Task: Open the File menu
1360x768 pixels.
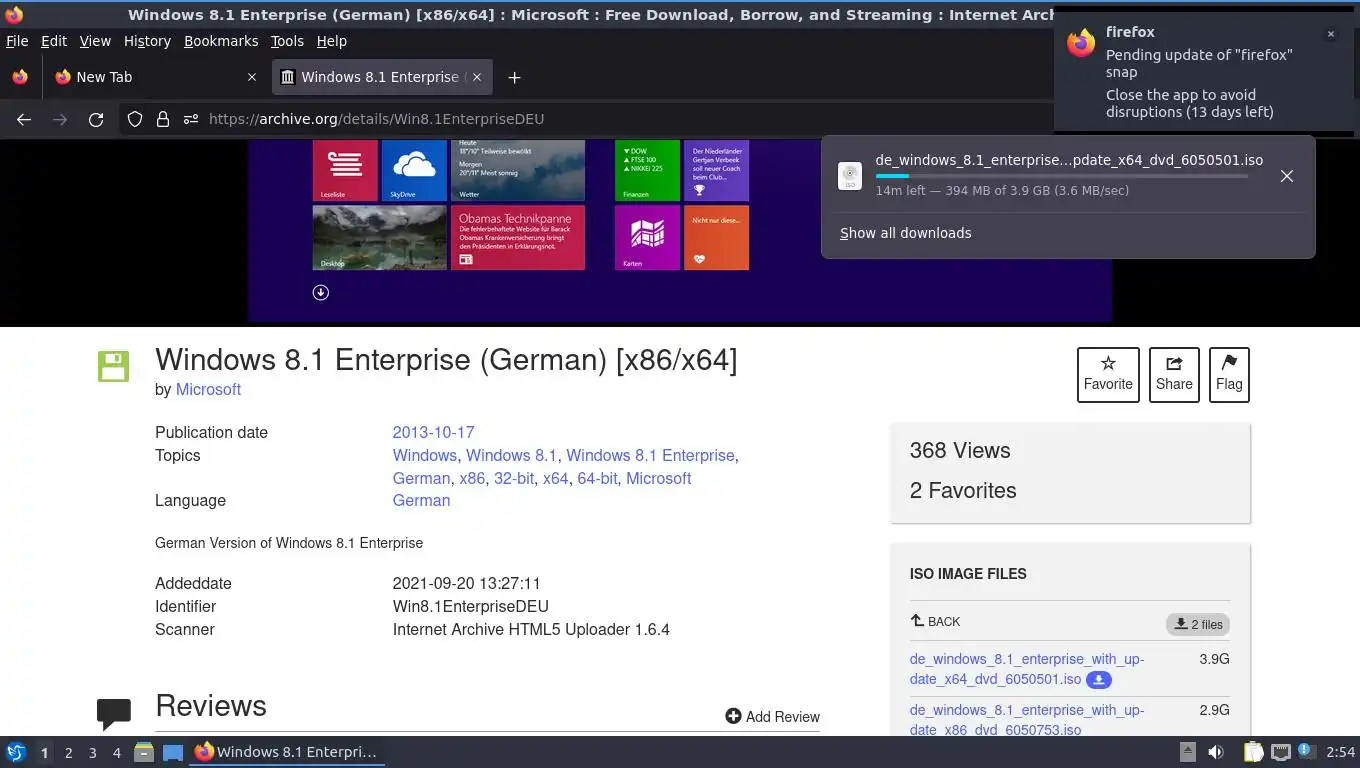Action: point(17,41)
